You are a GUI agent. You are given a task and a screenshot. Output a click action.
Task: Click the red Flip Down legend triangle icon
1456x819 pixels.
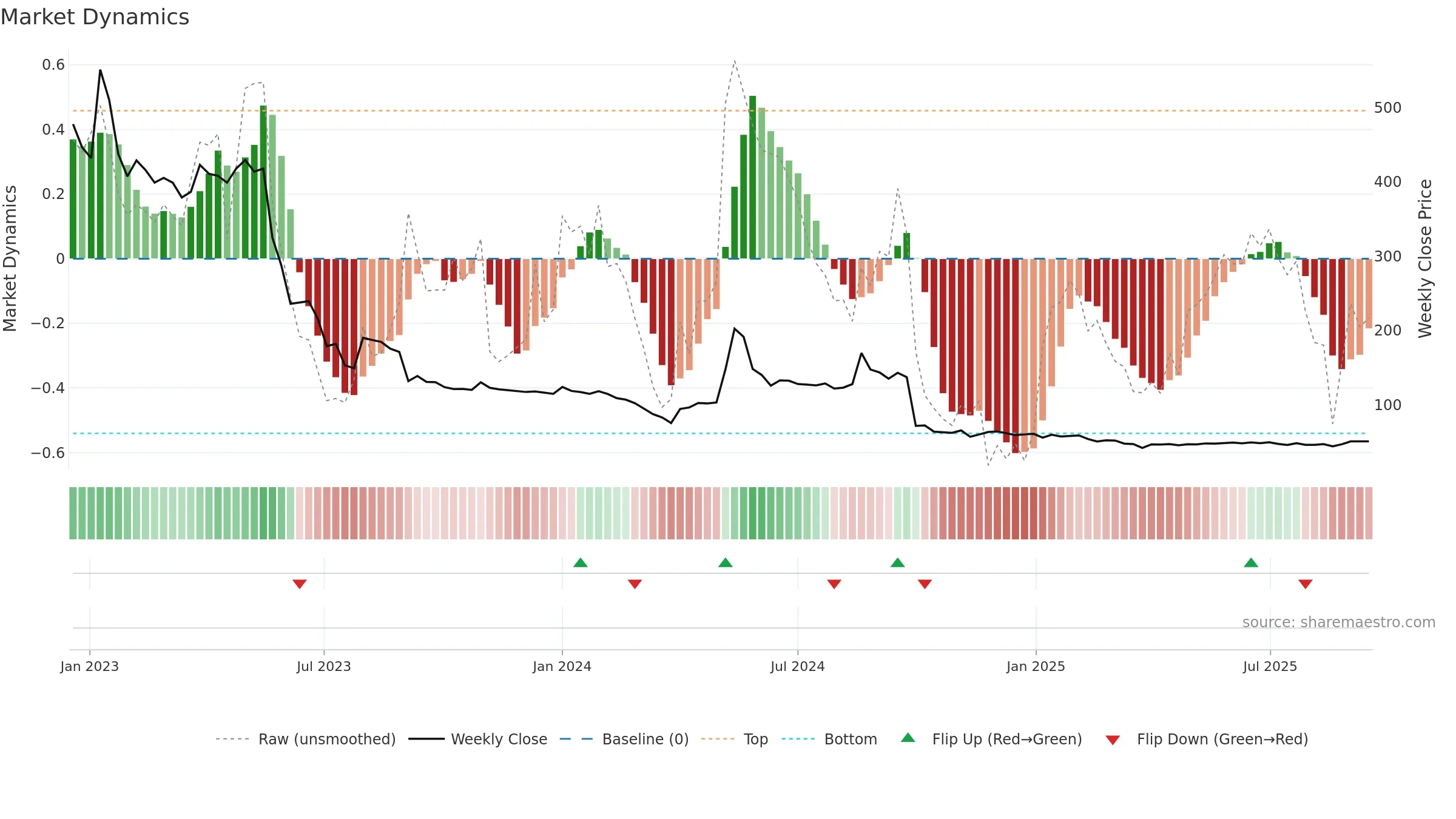[1113, 740]
